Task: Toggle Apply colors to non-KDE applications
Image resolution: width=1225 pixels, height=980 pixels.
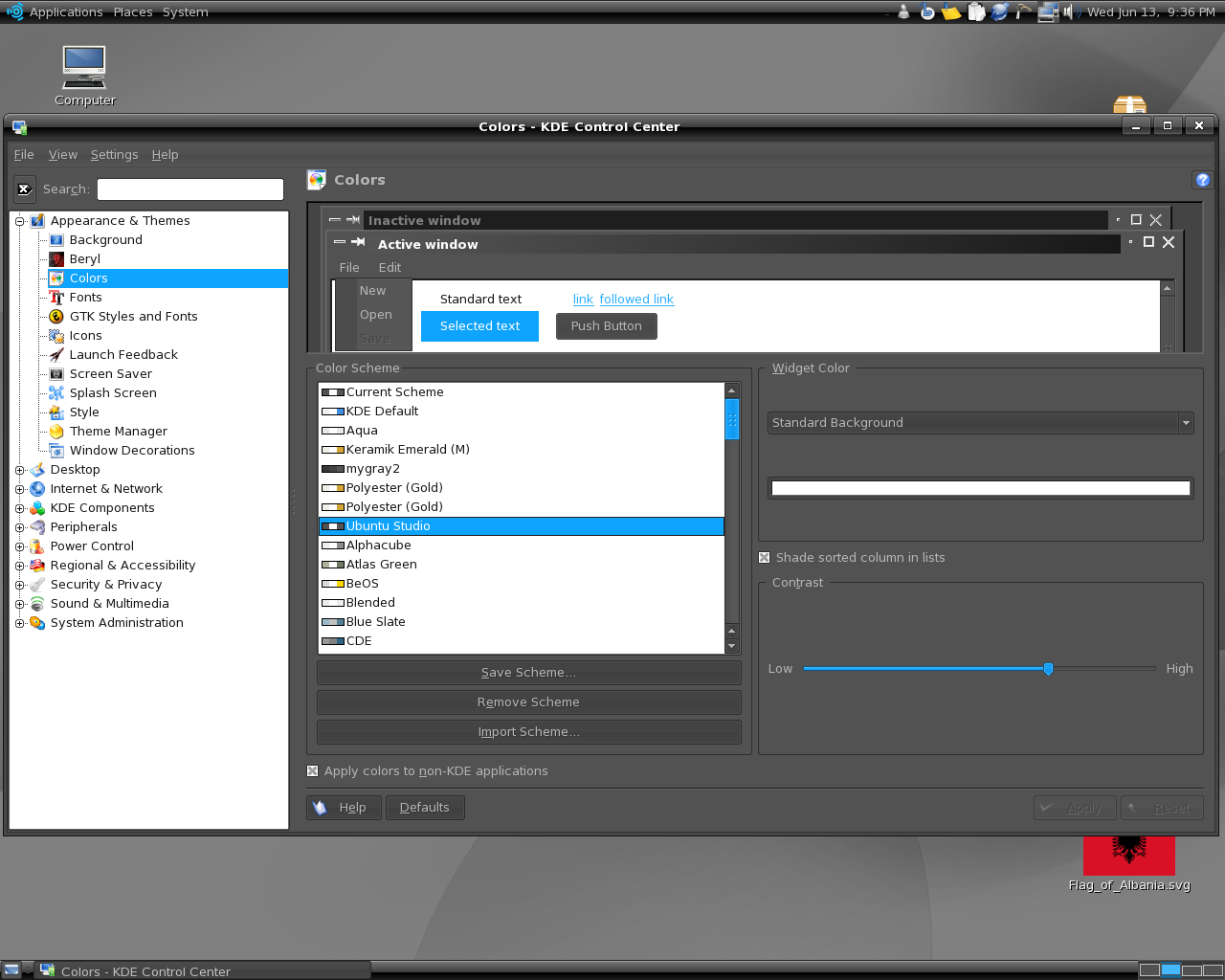Action: tap(312, 771)
